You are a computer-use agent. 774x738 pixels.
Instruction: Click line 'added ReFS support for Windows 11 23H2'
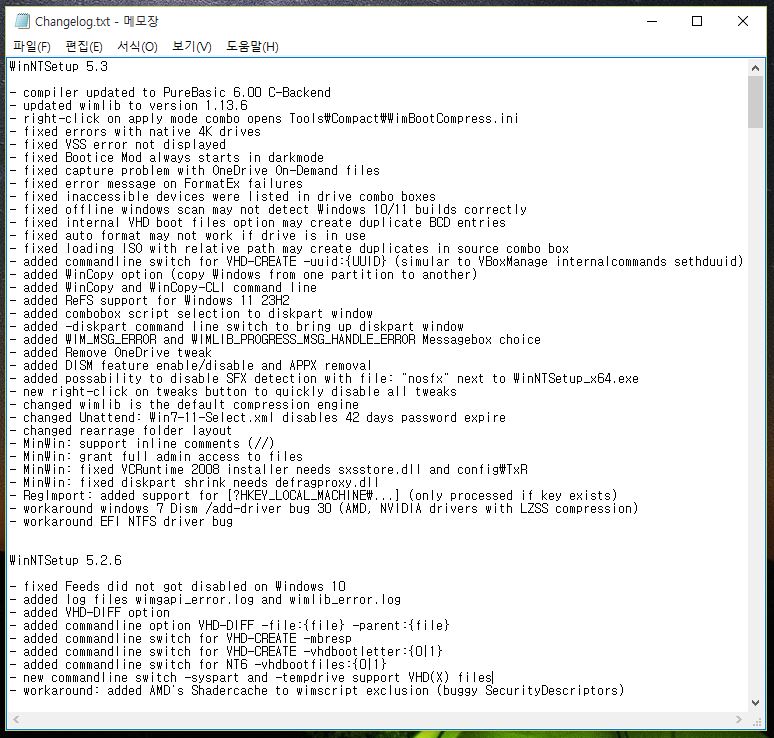[150, 300]
